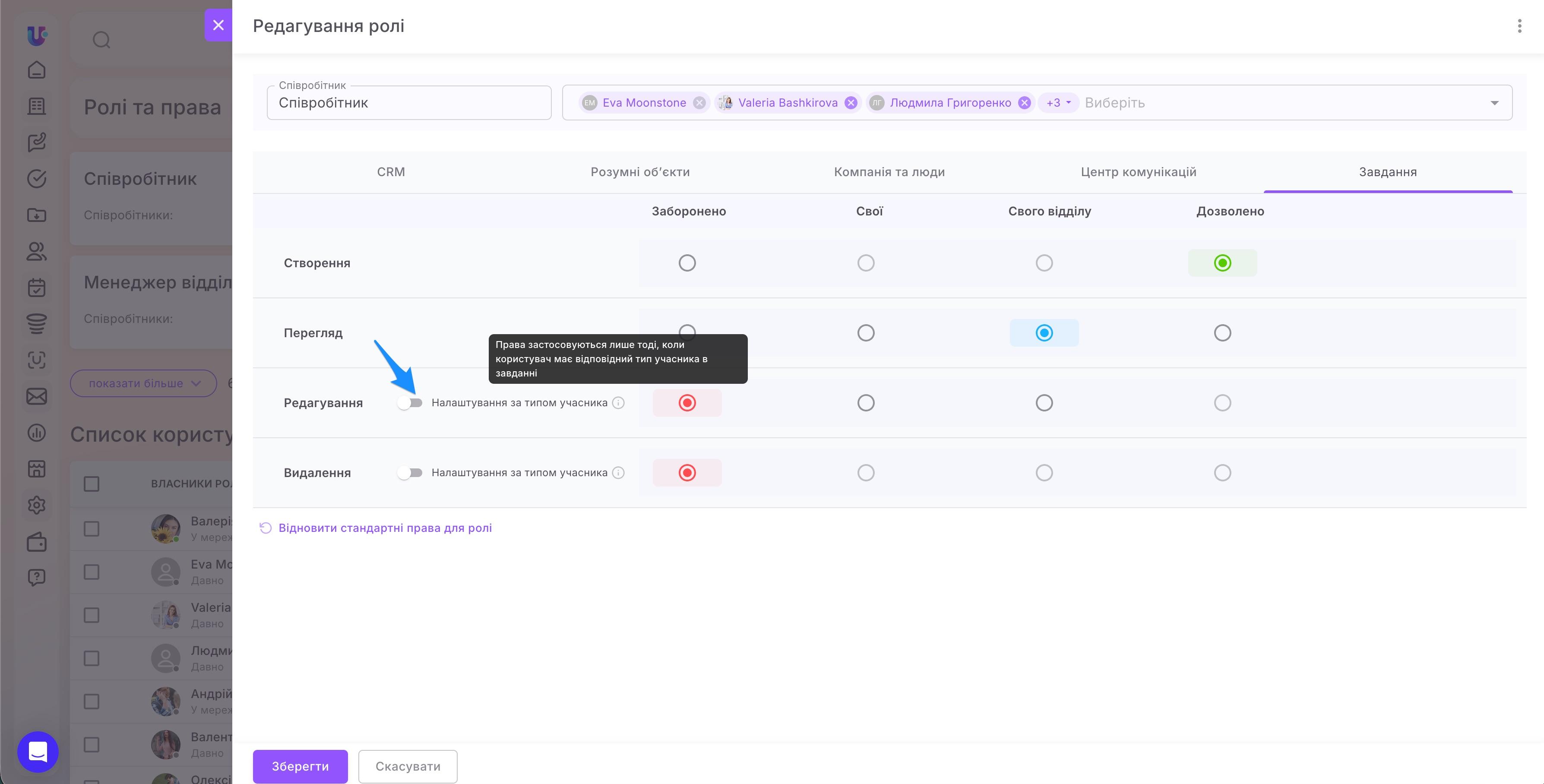Open the wallet icon in sidebar

(x=37, y=542)
